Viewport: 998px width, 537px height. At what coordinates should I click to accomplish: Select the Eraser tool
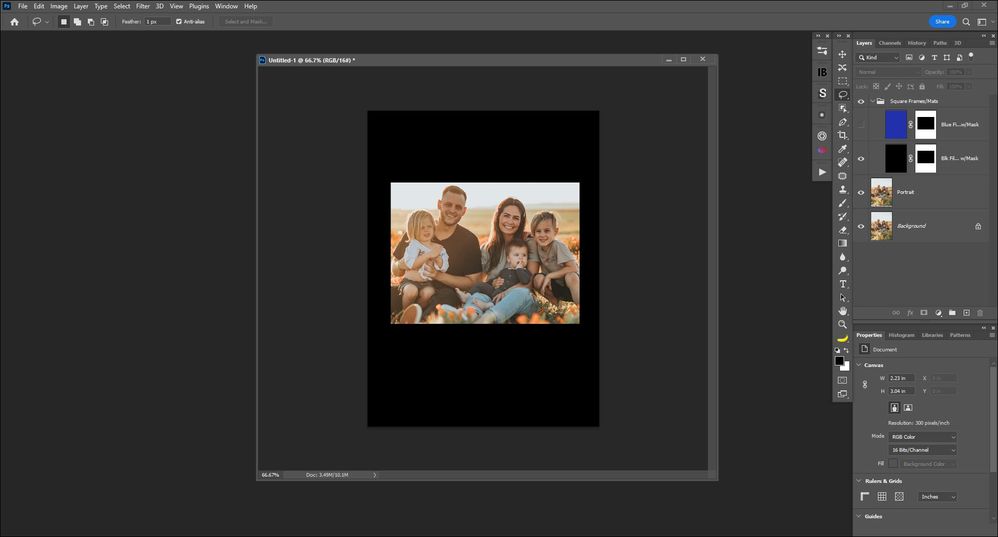click(x=842, y=230)
